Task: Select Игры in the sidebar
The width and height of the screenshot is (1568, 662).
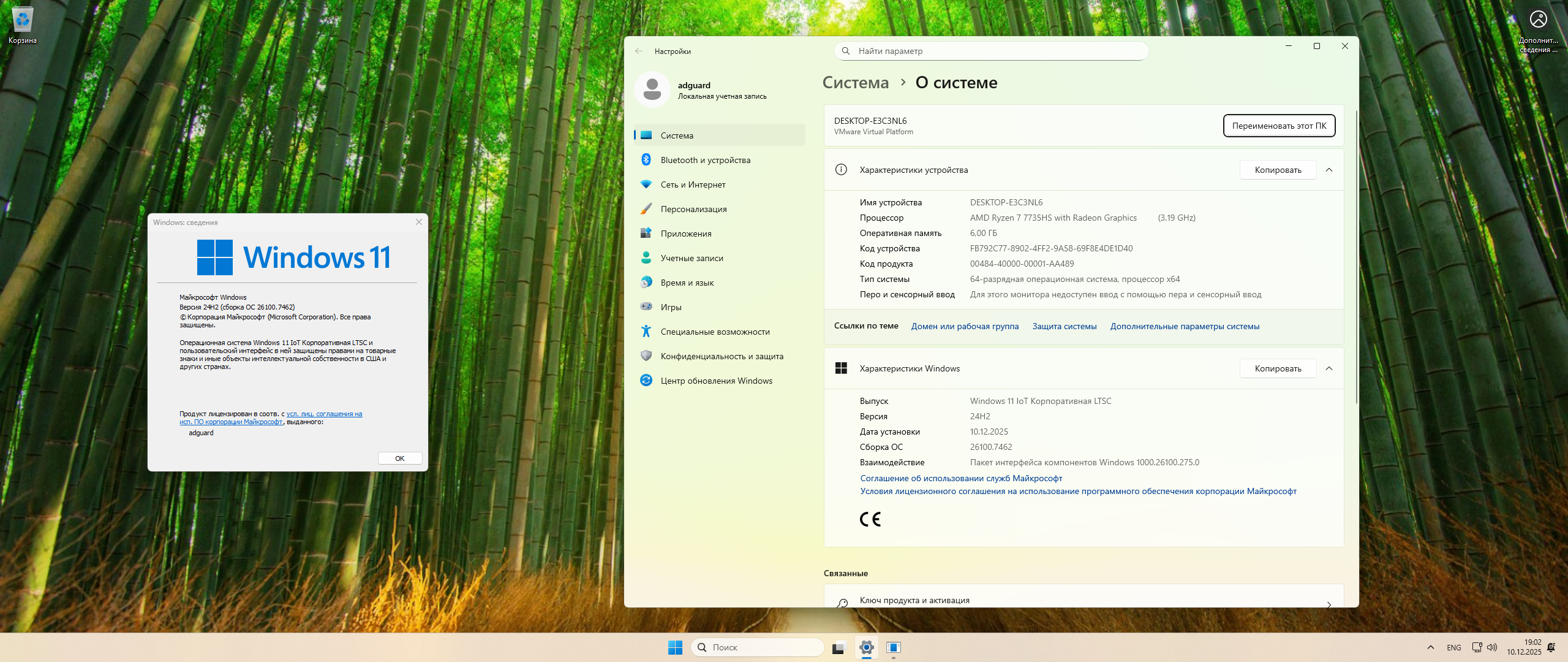Action: 671,307
